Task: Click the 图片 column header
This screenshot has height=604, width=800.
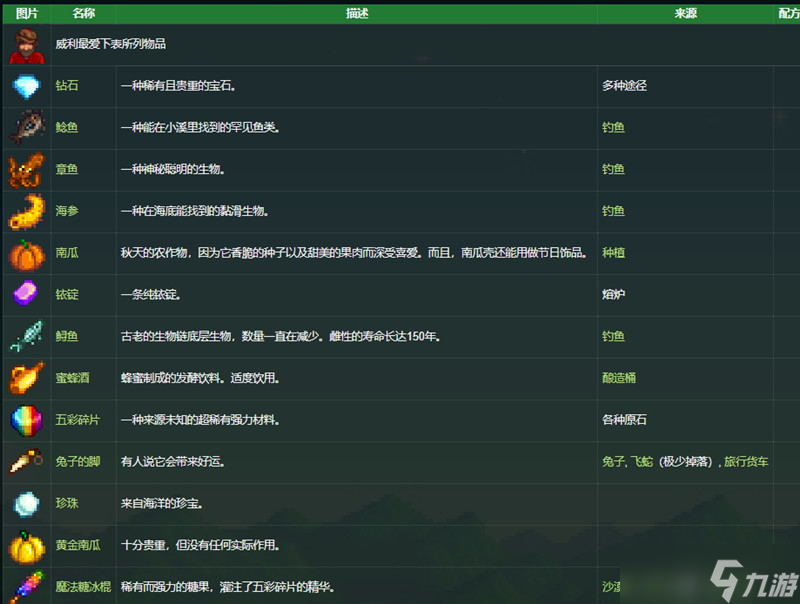Action: click(27, 14)
